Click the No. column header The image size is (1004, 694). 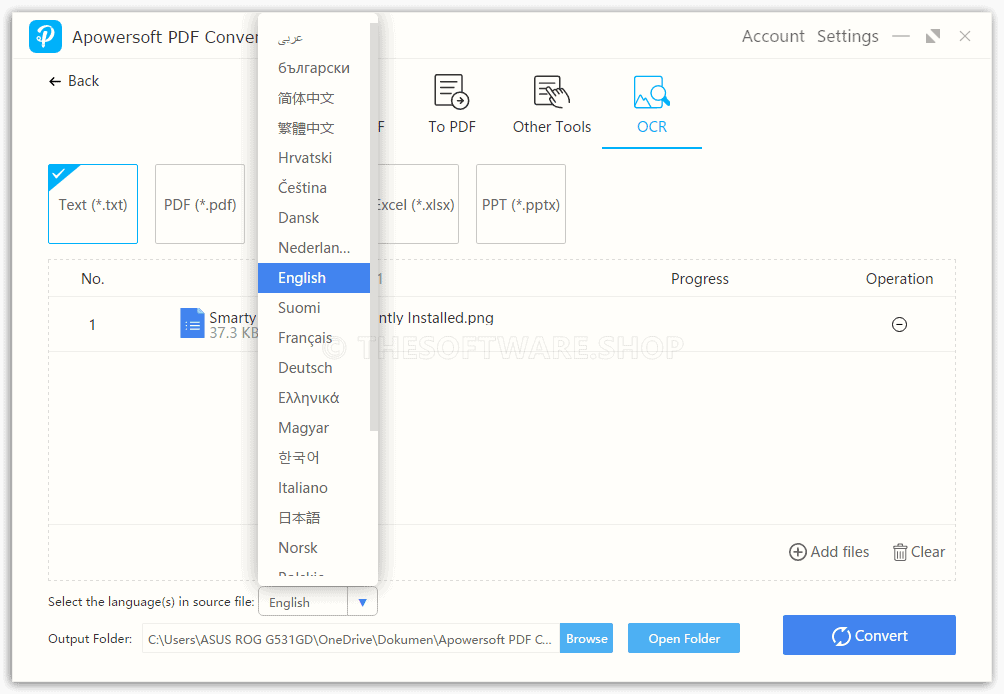point(92,278)
